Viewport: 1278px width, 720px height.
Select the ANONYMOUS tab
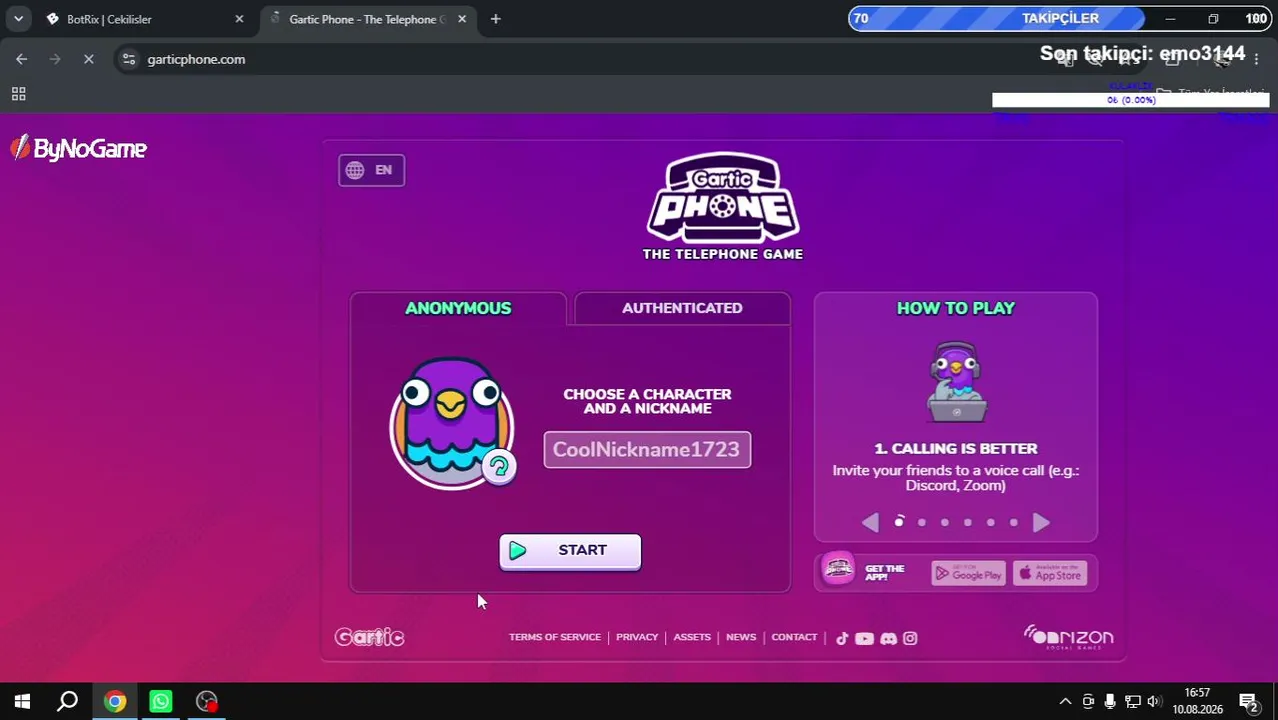click(458, 308)
